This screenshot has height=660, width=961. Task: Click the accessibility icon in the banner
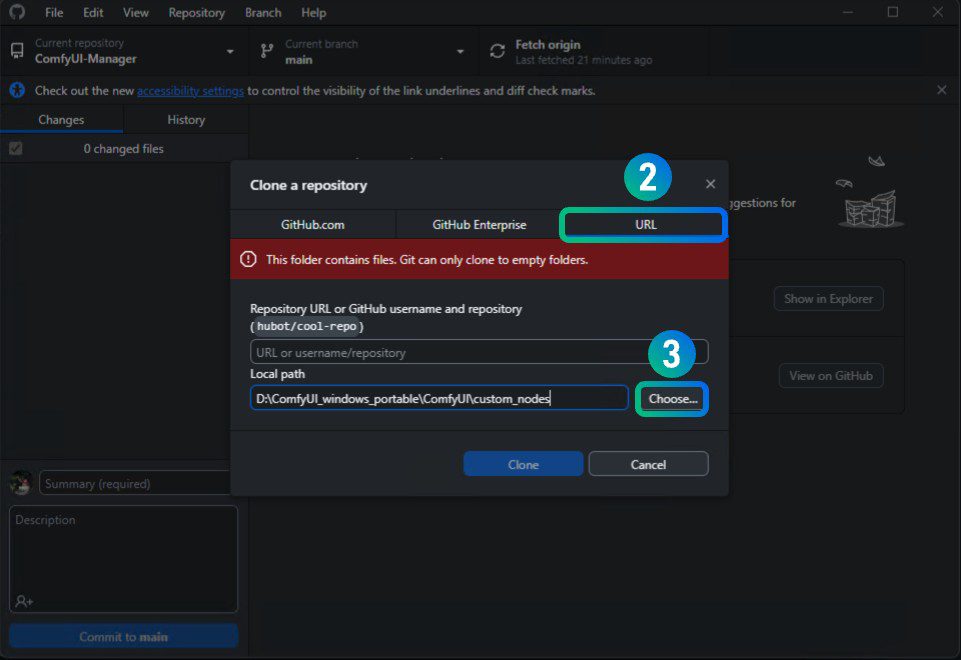(x=17, y=90)
